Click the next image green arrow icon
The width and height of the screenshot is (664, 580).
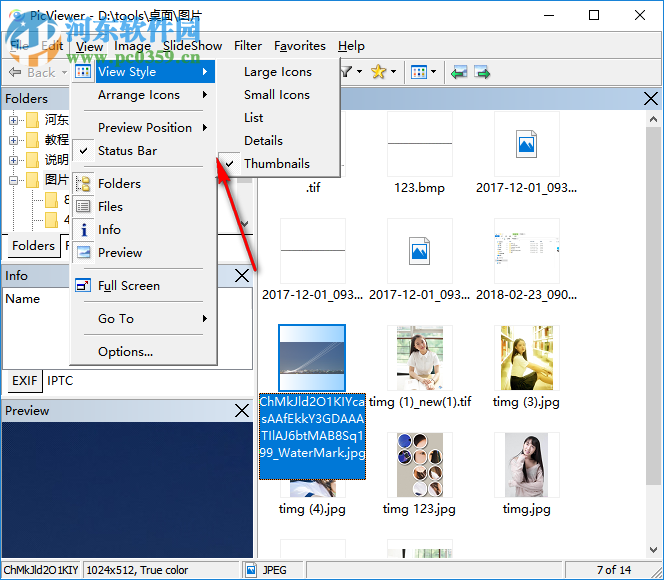point(482,72)
